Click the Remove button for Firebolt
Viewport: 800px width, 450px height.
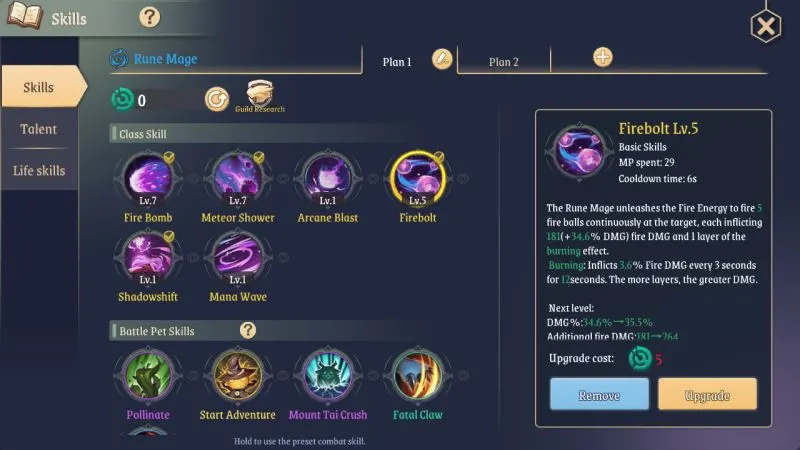point(599,394)
